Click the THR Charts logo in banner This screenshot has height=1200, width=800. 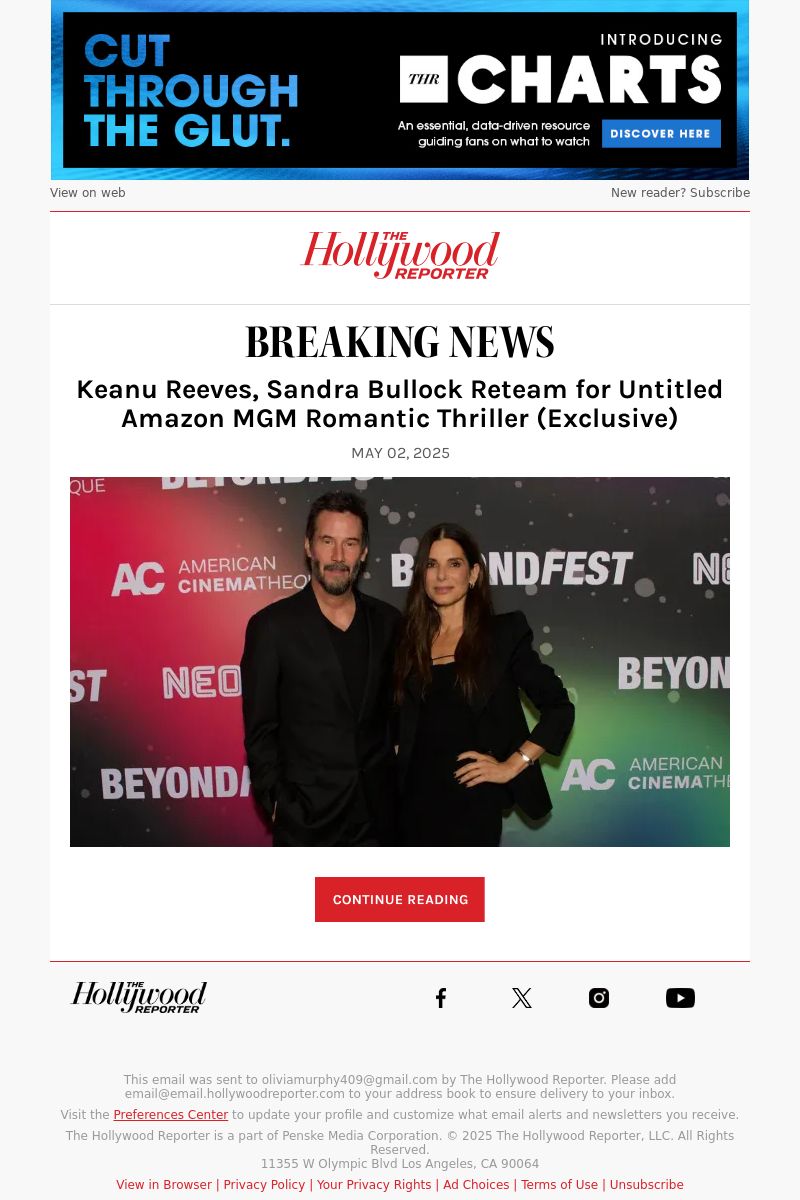click(x=560, y=80)
